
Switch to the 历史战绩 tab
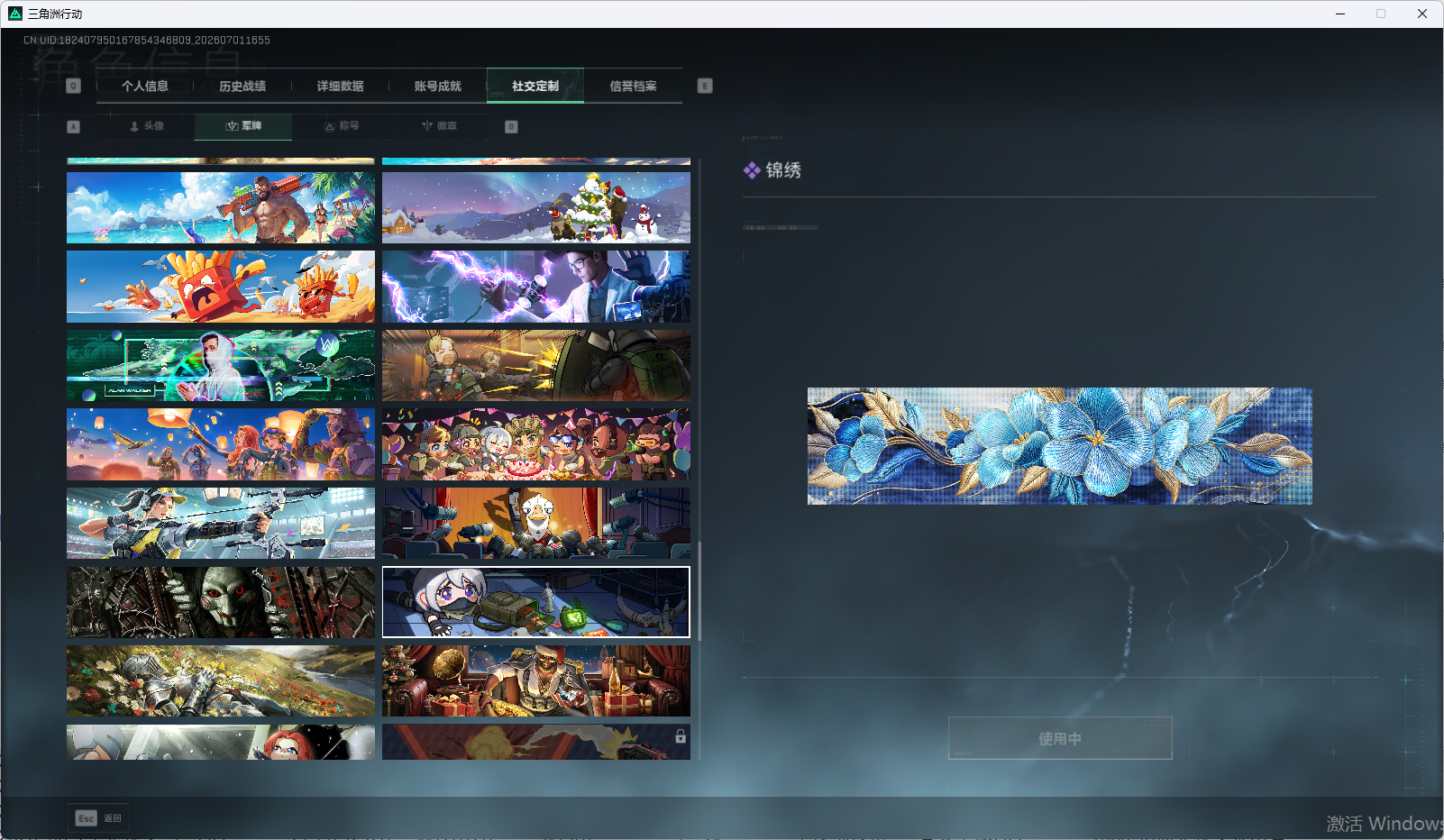tap(242, 87)
